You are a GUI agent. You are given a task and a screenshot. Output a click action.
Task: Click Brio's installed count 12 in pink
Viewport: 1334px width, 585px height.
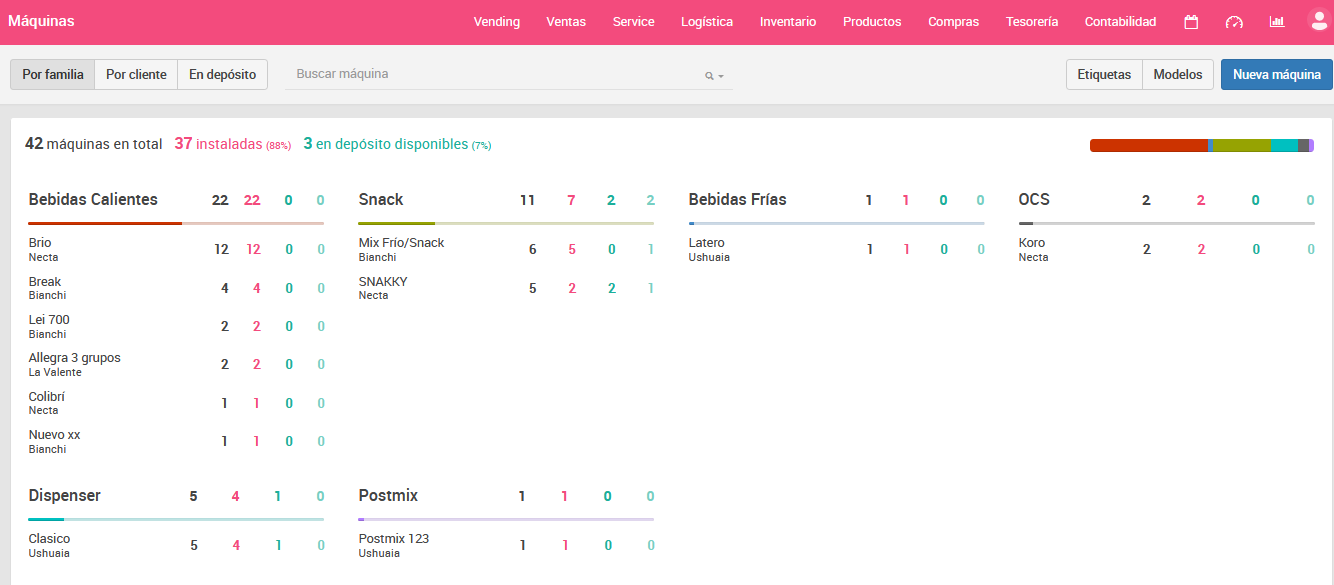[253, 250]
